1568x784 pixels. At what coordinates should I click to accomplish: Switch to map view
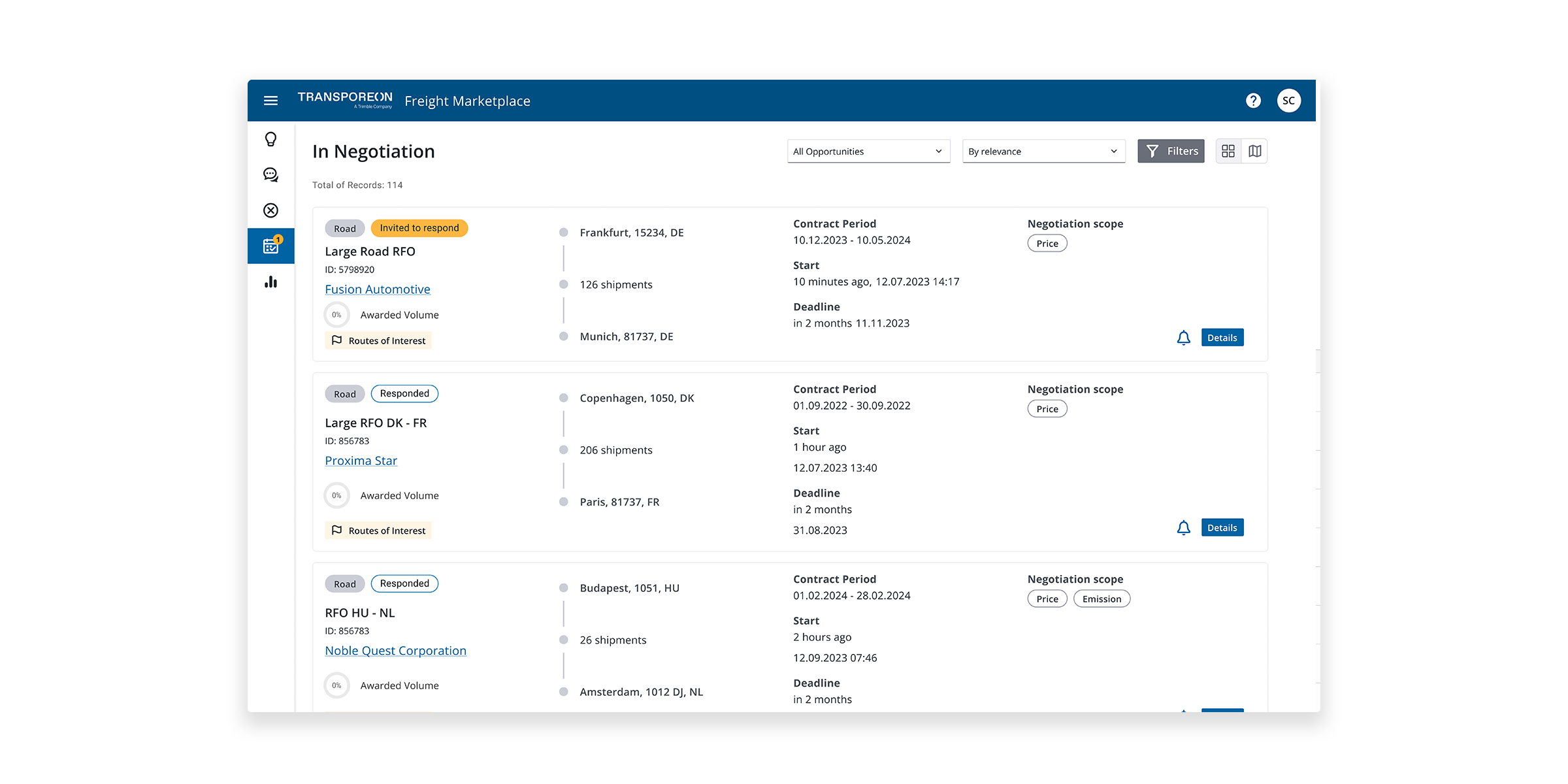1255,151
